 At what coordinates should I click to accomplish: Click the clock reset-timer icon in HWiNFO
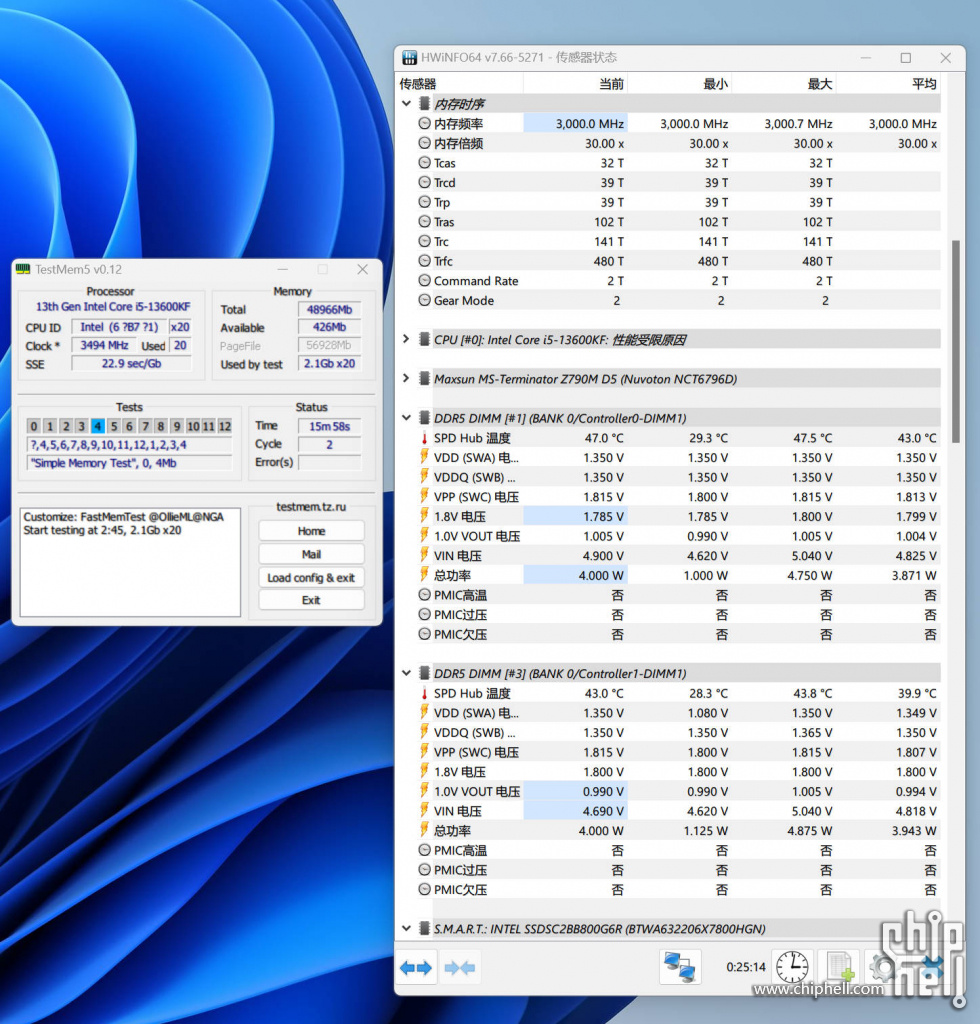792,967
